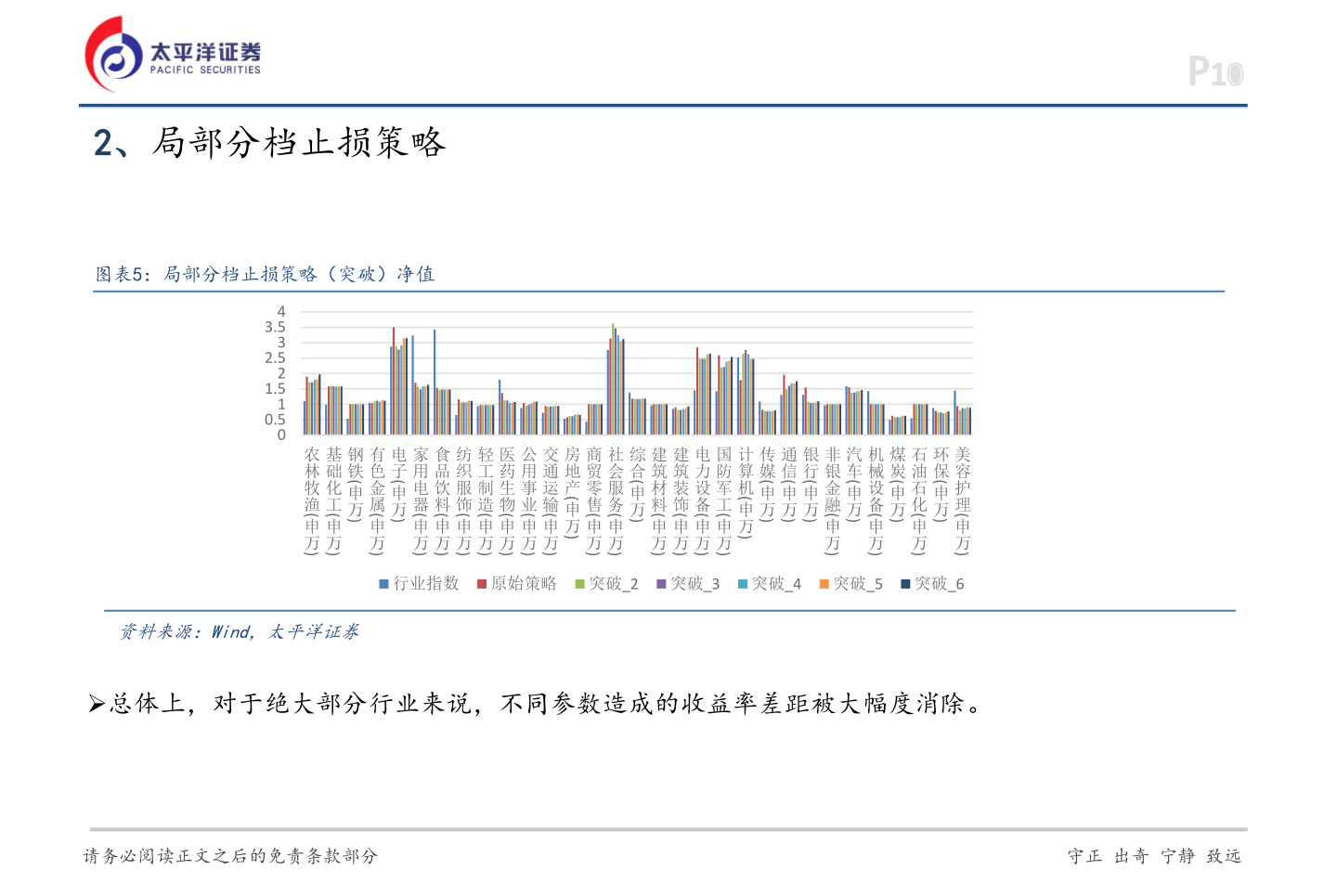Select the 突破_6 legend label

tap(940, 583)
